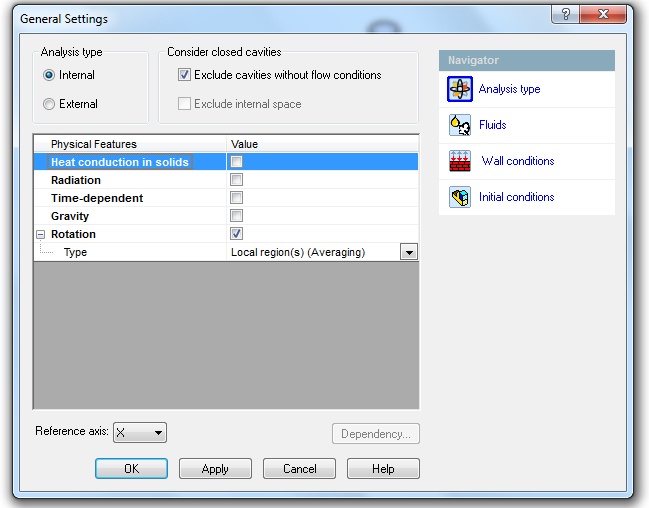The height and width of the screenshot is (508, 649).
Task: Click the Wall conditions brick icon
Action: coord(459,161)
